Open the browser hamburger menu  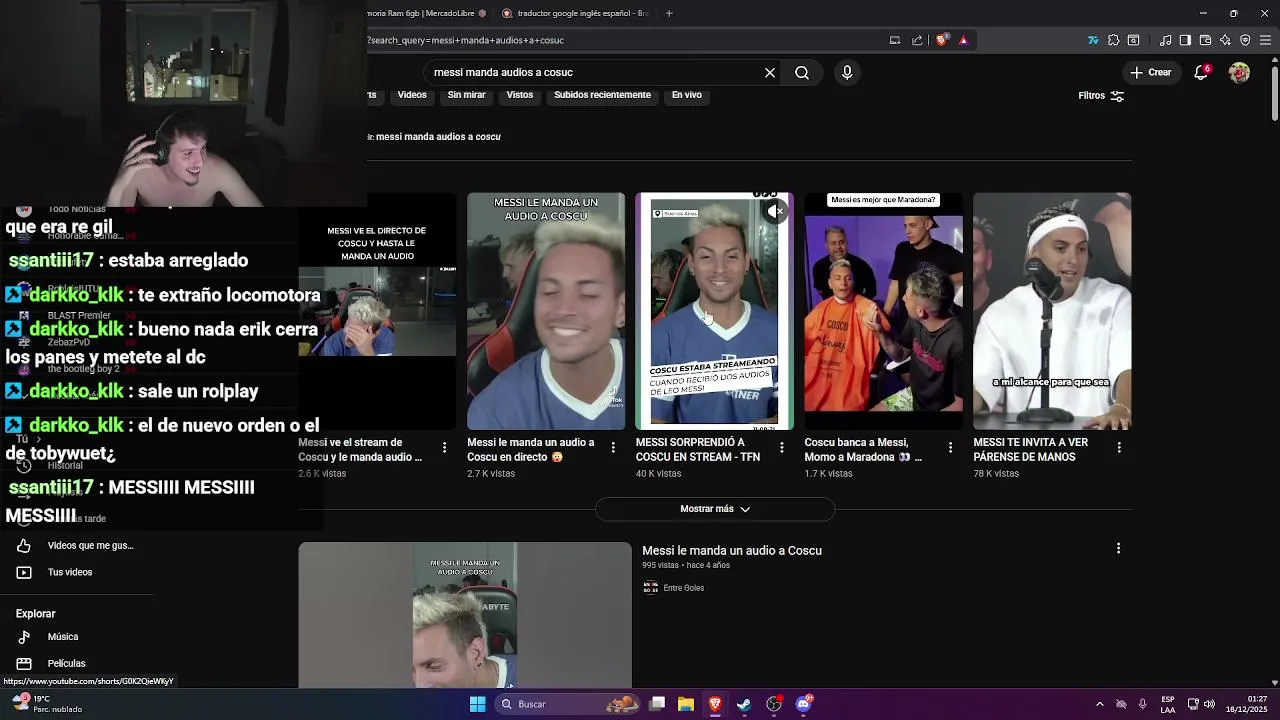1266,40
